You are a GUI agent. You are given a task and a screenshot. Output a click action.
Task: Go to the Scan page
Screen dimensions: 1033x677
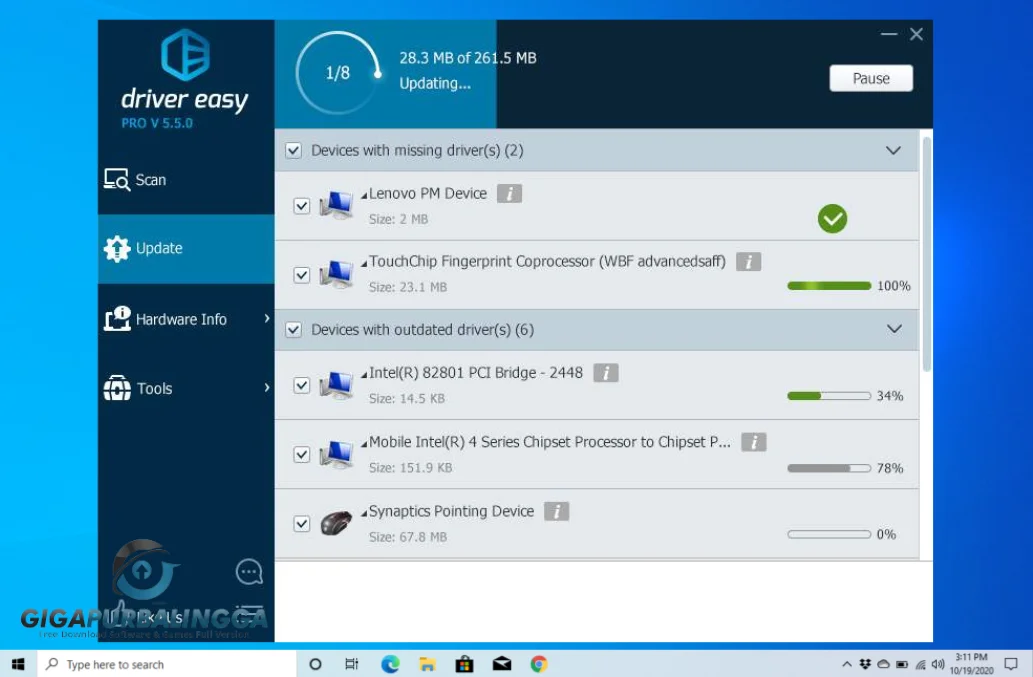click(x=150, y=180)
